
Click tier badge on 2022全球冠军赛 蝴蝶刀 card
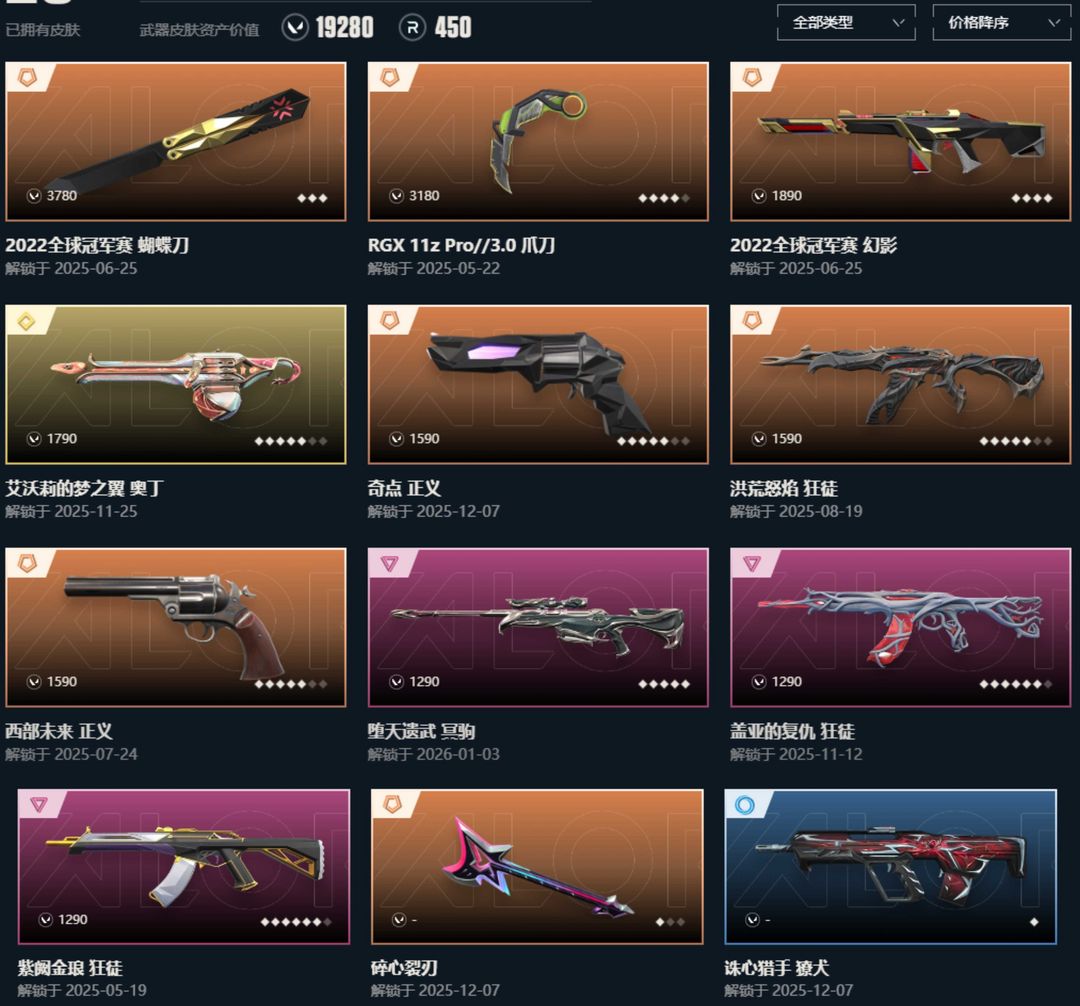(28, 77)
